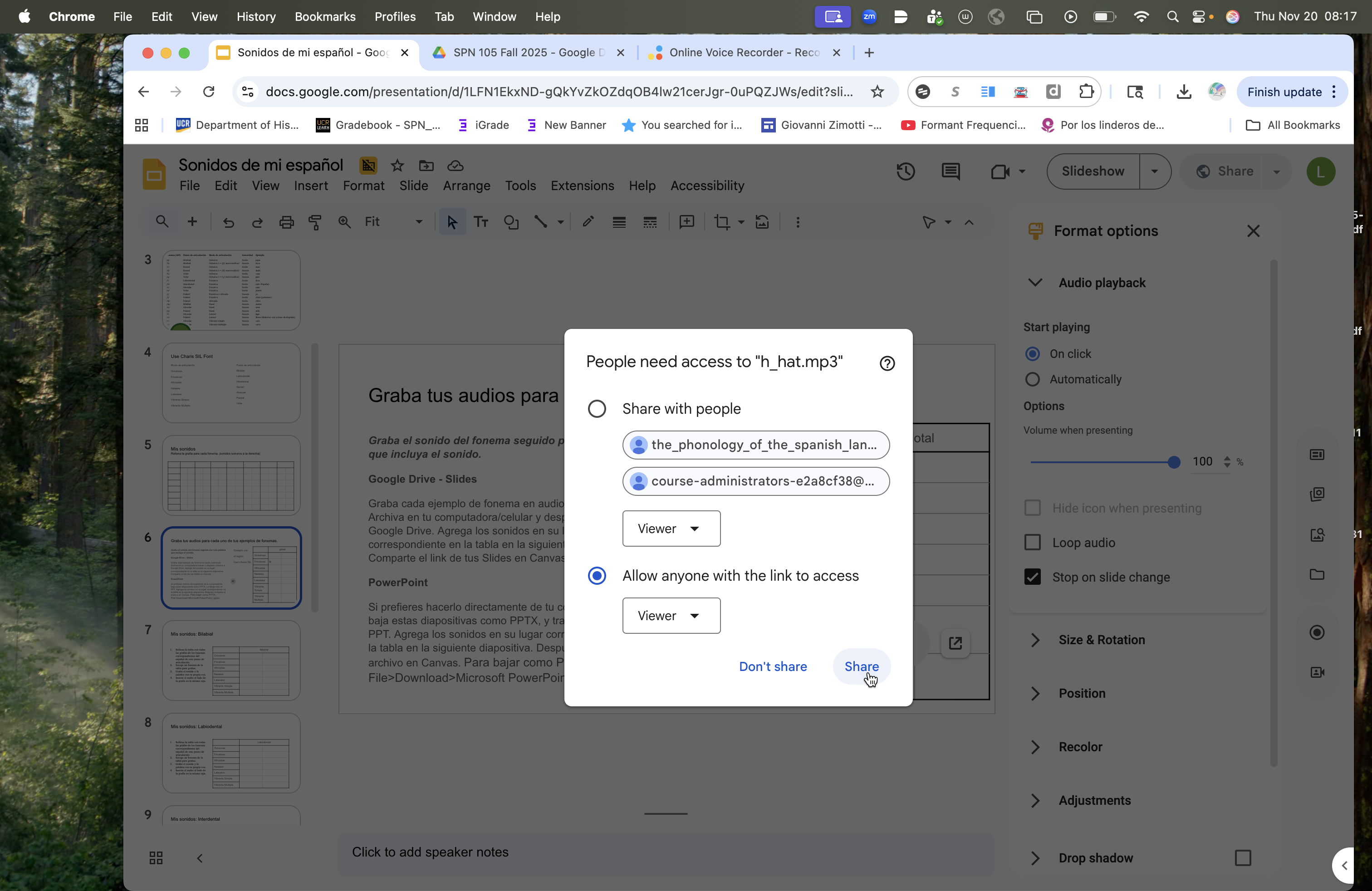Click the help icon in share dialog

click(x=887, y=363)
